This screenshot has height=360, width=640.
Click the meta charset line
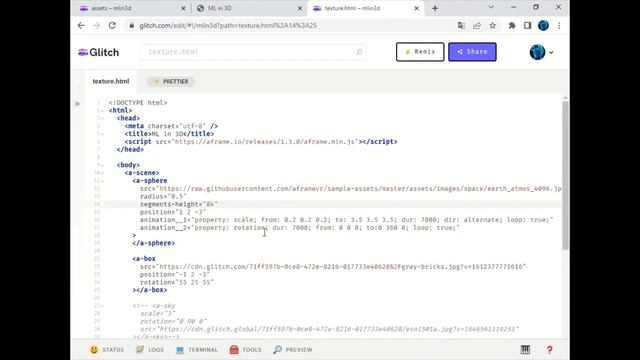pyautogui.click(x=171, y=126)
